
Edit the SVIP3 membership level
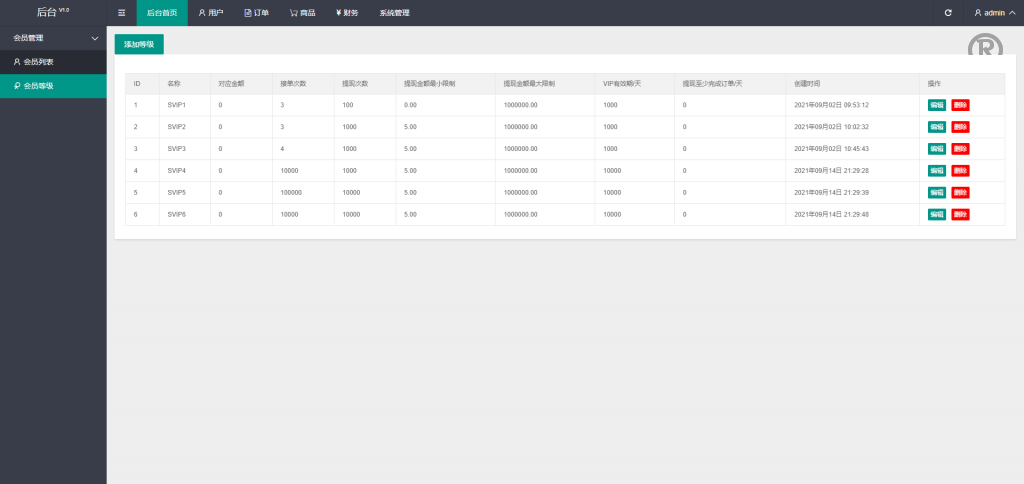936,149
